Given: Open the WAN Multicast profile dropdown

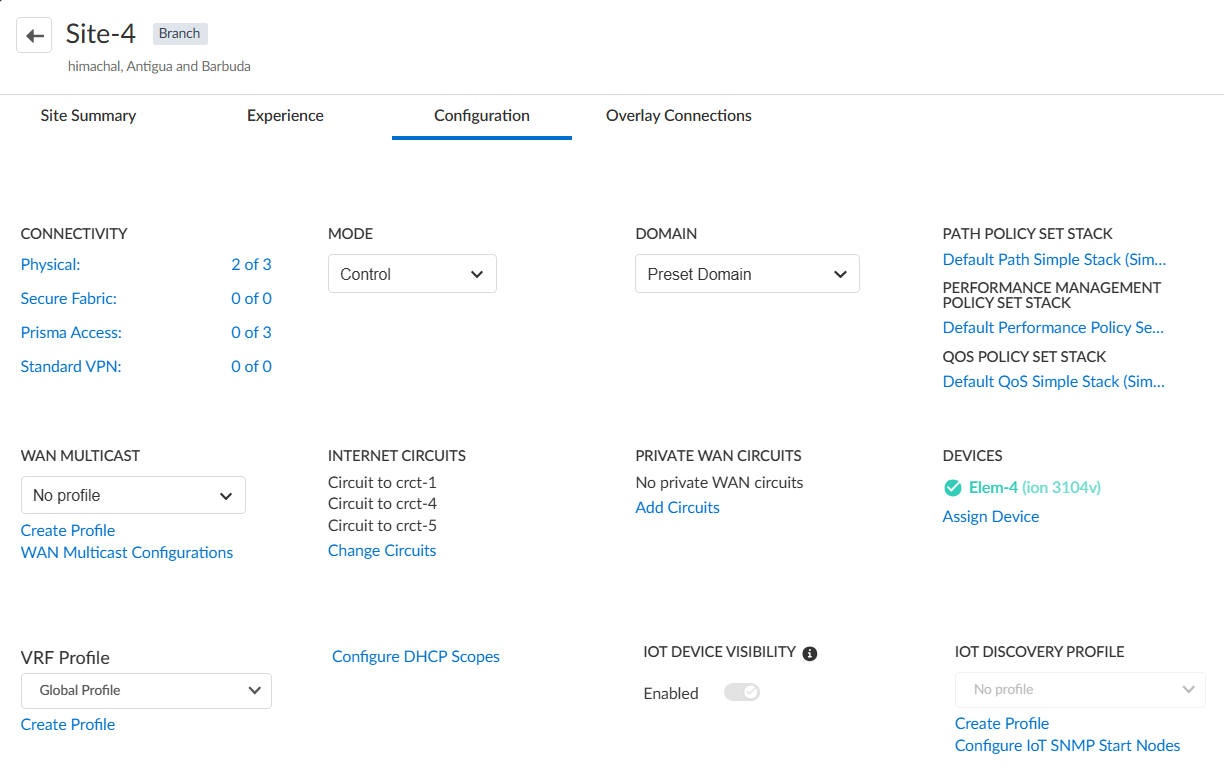Looking at the screenshot, I should [133, 495].
